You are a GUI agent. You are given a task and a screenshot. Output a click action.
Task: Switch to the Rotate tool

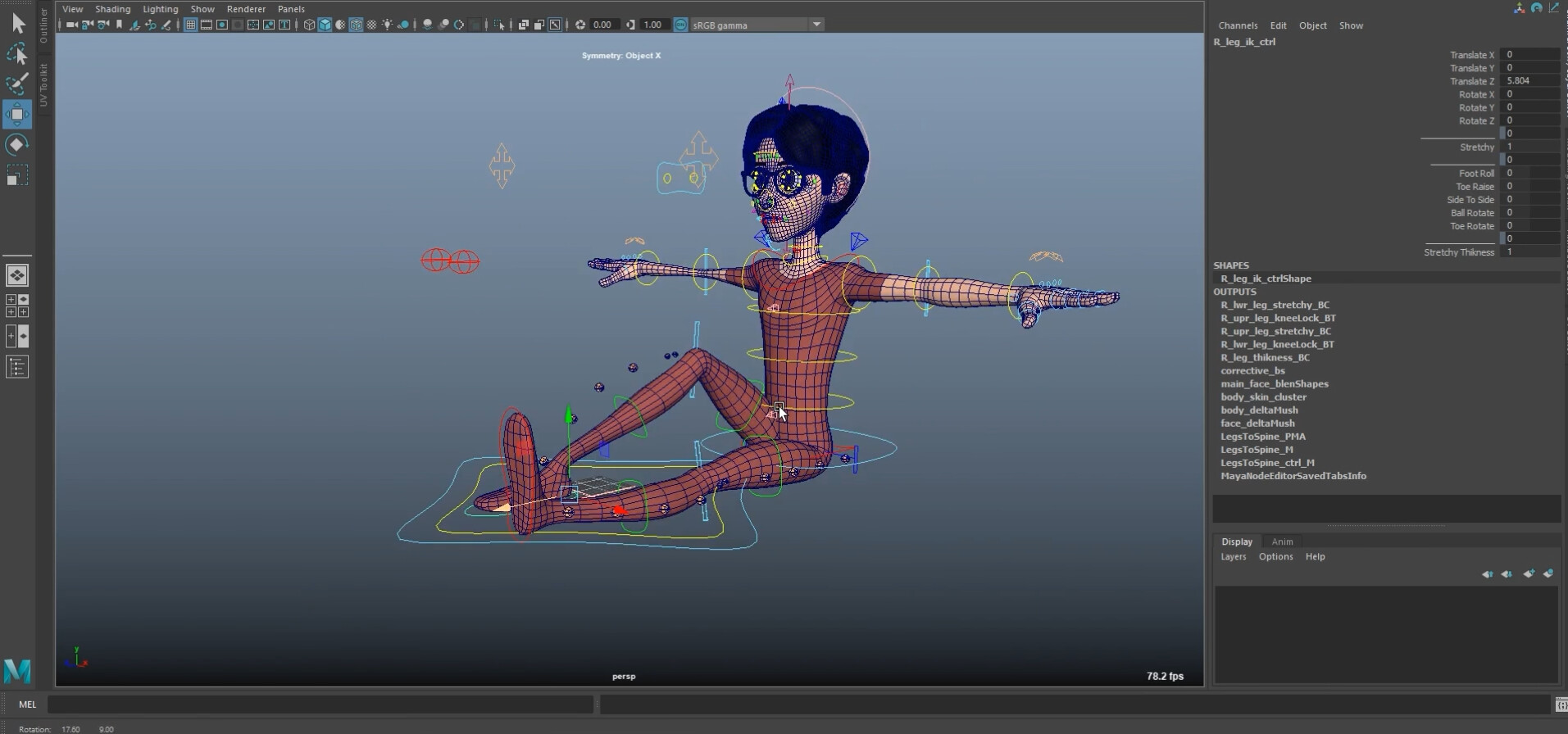[x=17, y=145]
